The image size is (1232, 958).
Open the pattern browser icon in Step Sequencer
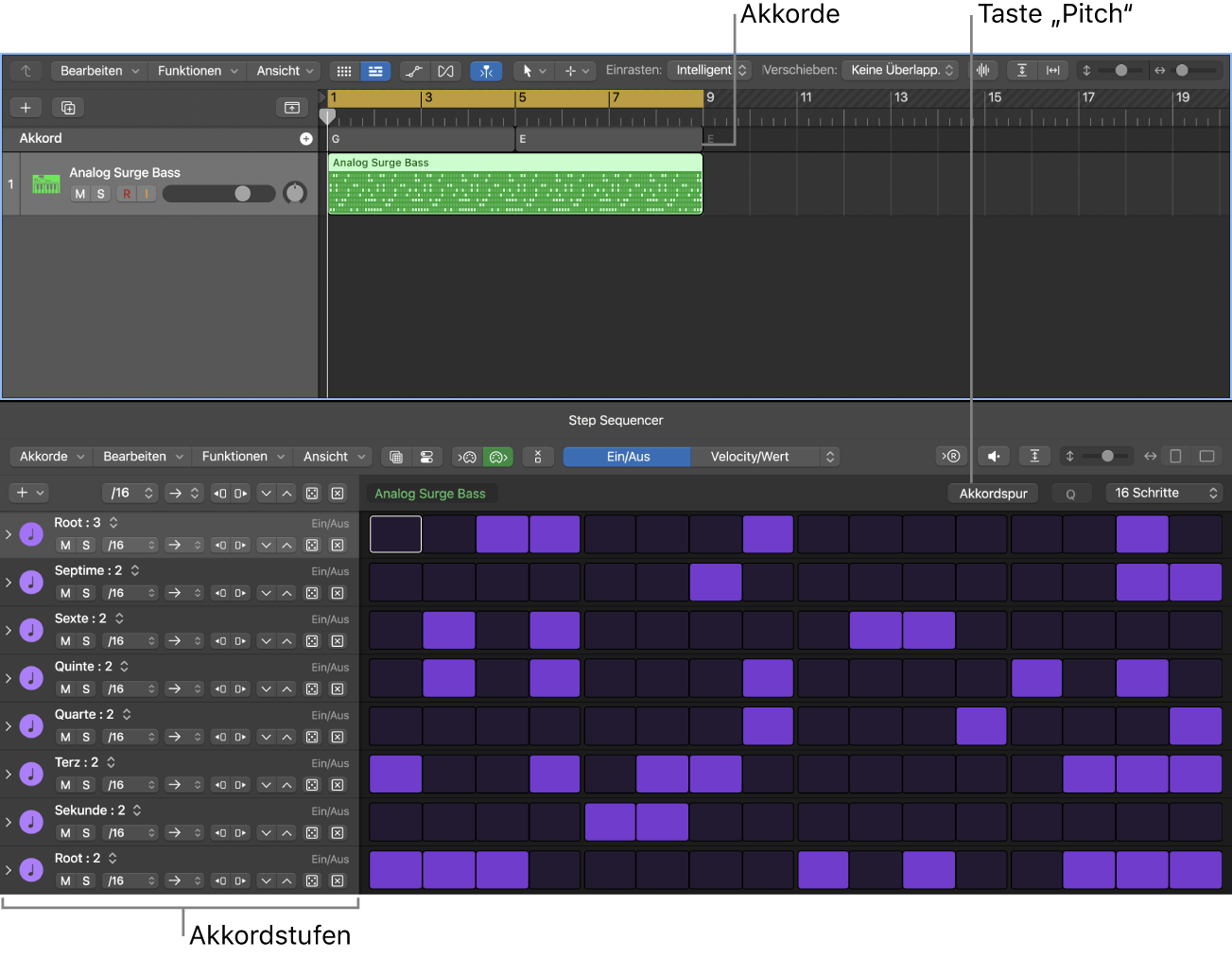pyautogui.click(x=395, y=456)
